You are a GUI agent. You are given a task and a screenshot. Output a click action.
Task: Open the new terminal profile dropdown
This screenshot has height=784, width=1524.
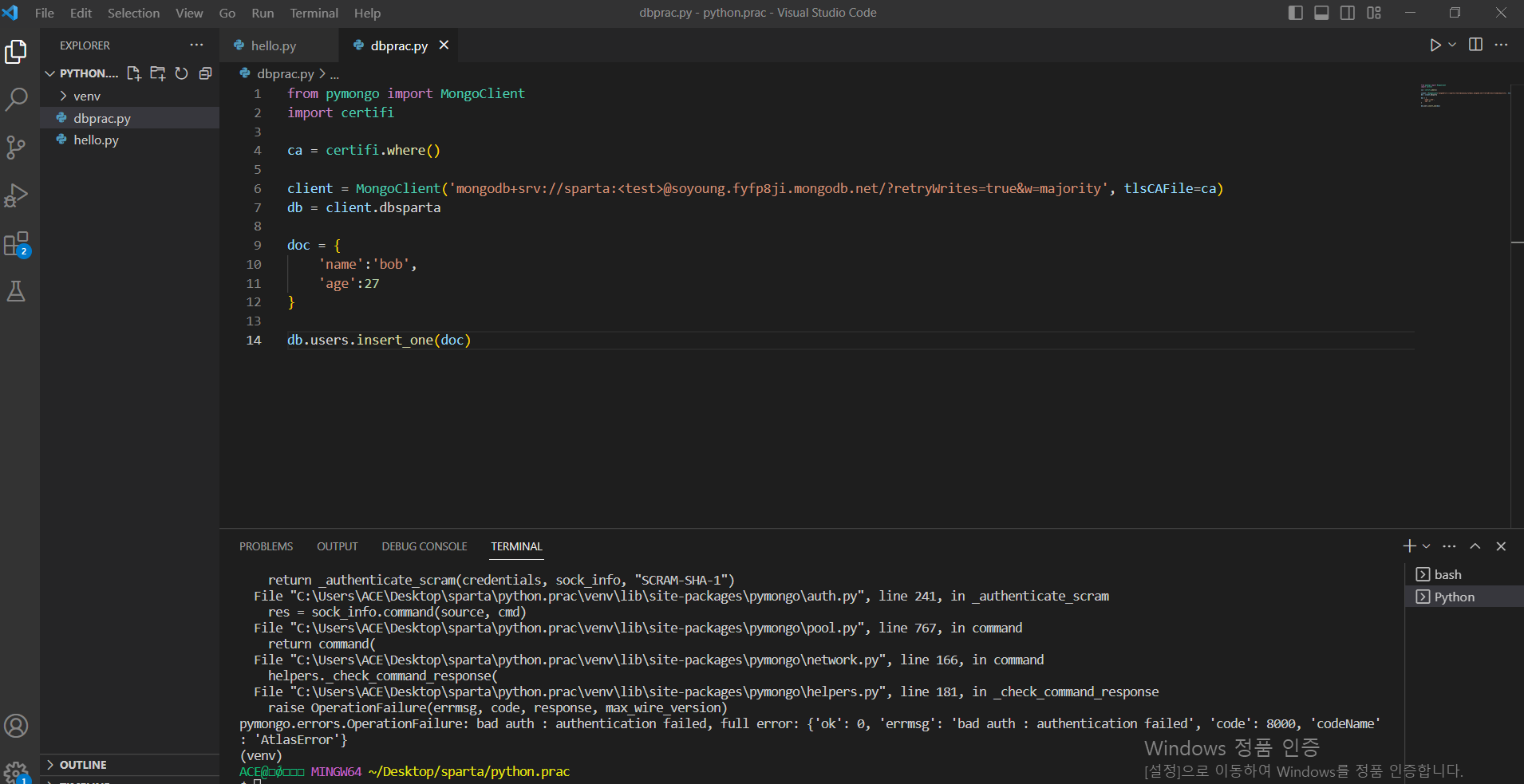coord(1427,546)
